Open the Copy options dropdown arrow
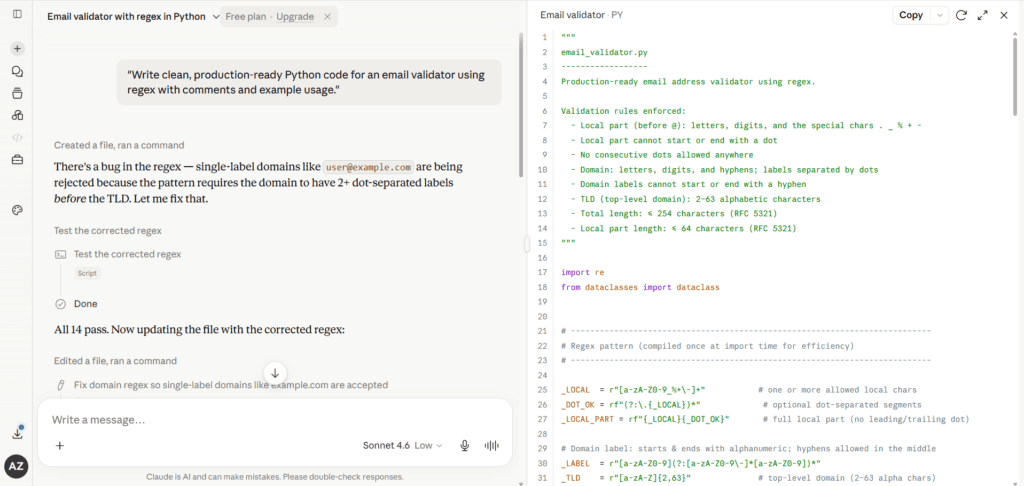The image size is (1024, 486). click(939, 15)
